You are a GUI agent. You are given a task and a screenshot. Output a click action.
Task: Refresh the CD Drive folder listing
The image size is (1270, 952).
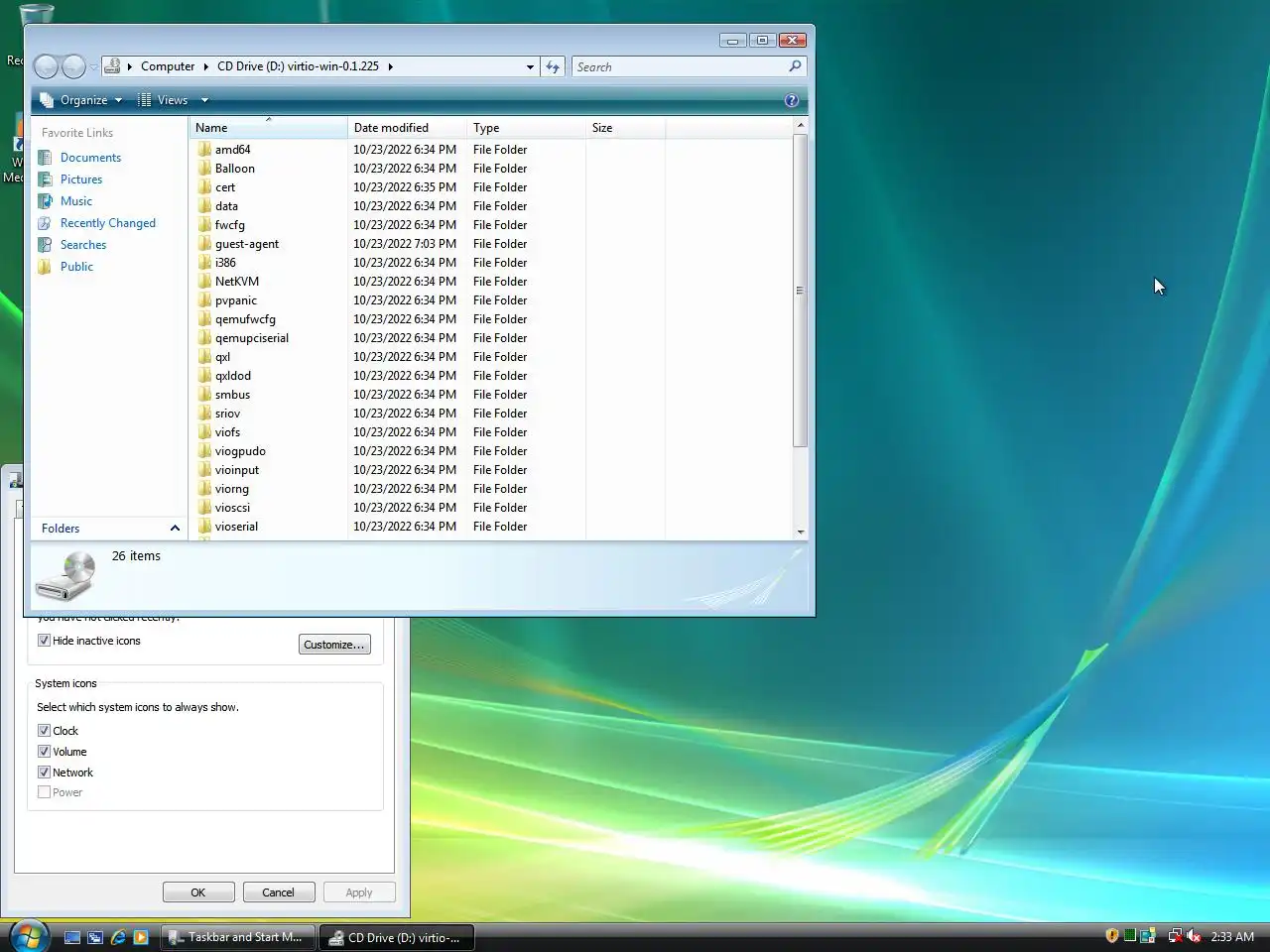pyautogui.click(x=553, y=66)
